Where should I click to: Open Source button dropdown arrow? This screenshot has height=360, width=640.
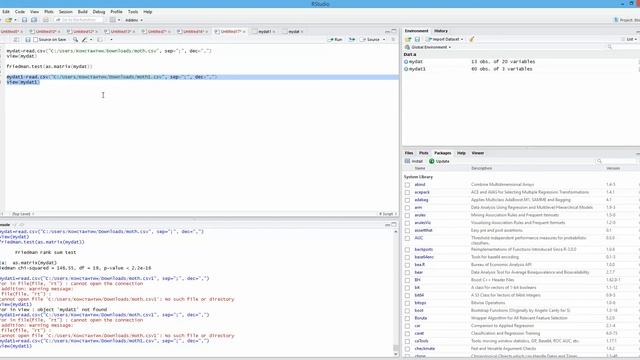(x=384, y=40)
